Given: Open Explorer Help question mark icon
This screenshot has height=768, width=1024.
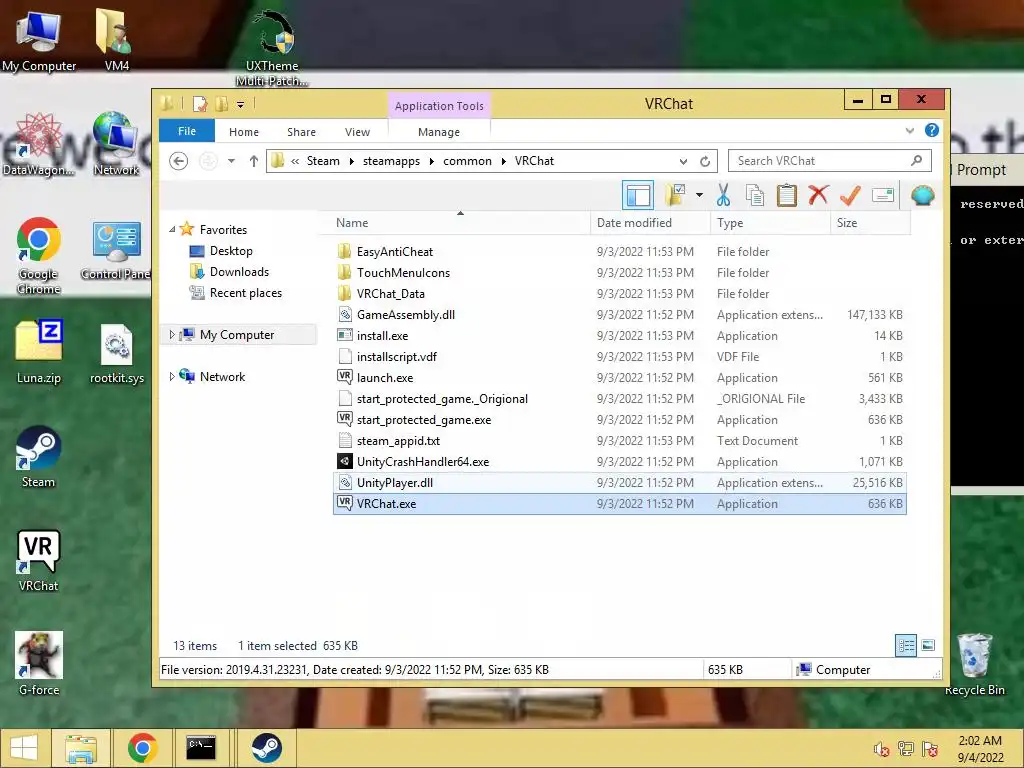Looking at the screenshot, I should [x=932, y=131].
